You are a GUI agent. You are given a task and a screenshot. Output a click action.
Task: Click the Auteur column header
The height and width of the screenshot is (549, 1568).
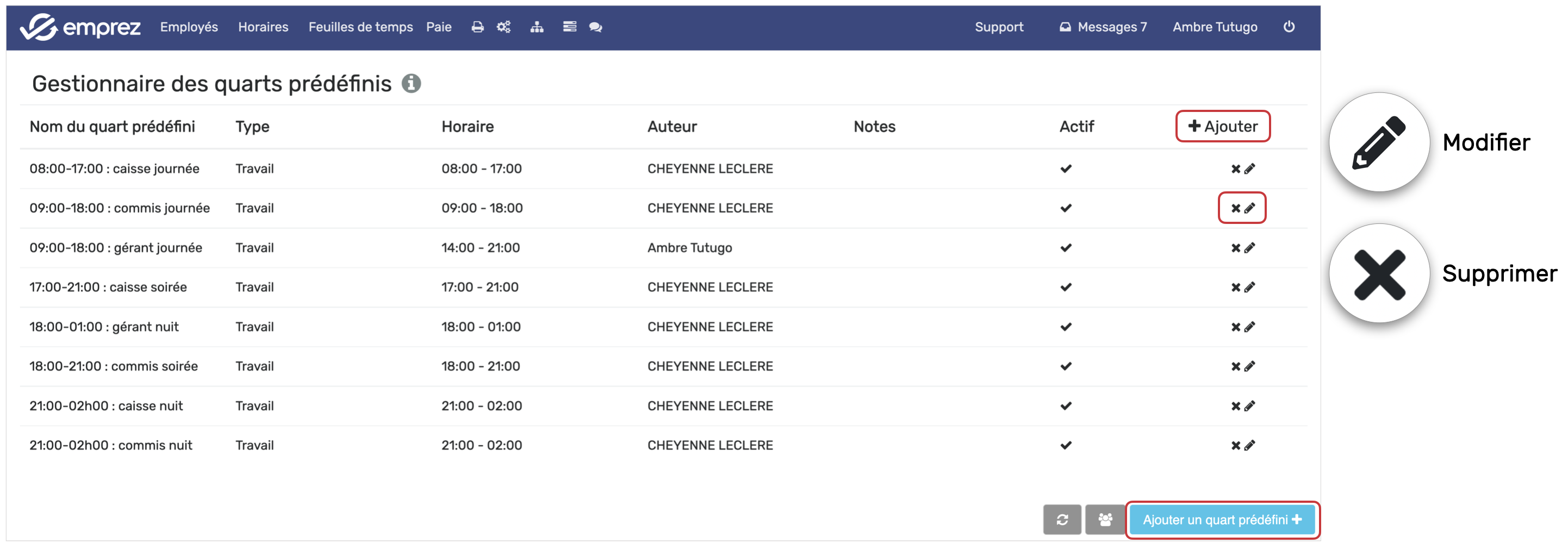tap(672, 127)
